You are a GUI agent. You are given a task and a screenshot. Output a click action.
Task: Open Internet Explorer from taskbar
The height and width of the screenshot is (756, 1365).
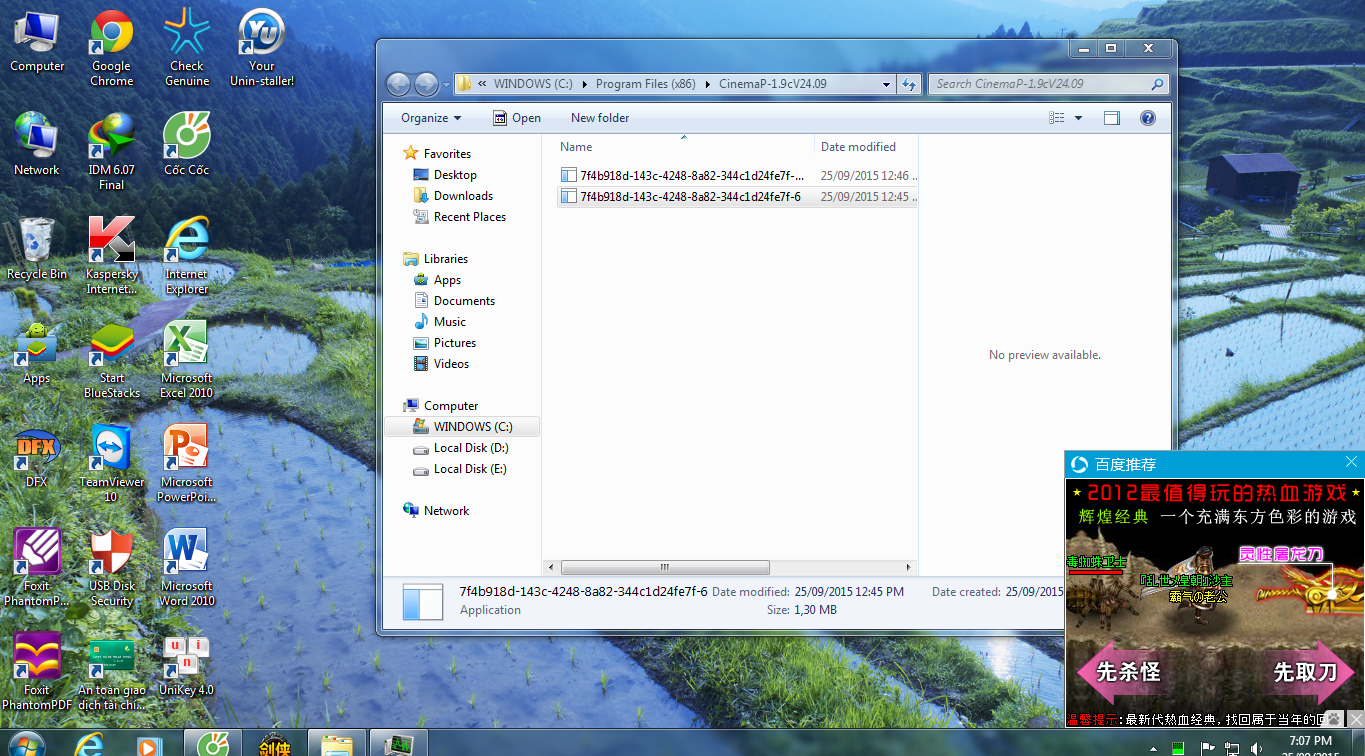(x=89, y=743)
